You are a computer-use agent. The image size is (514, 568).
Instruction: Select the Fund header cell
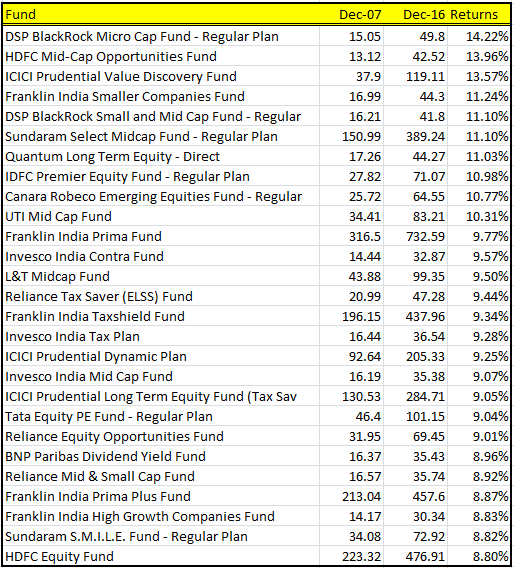161,14
